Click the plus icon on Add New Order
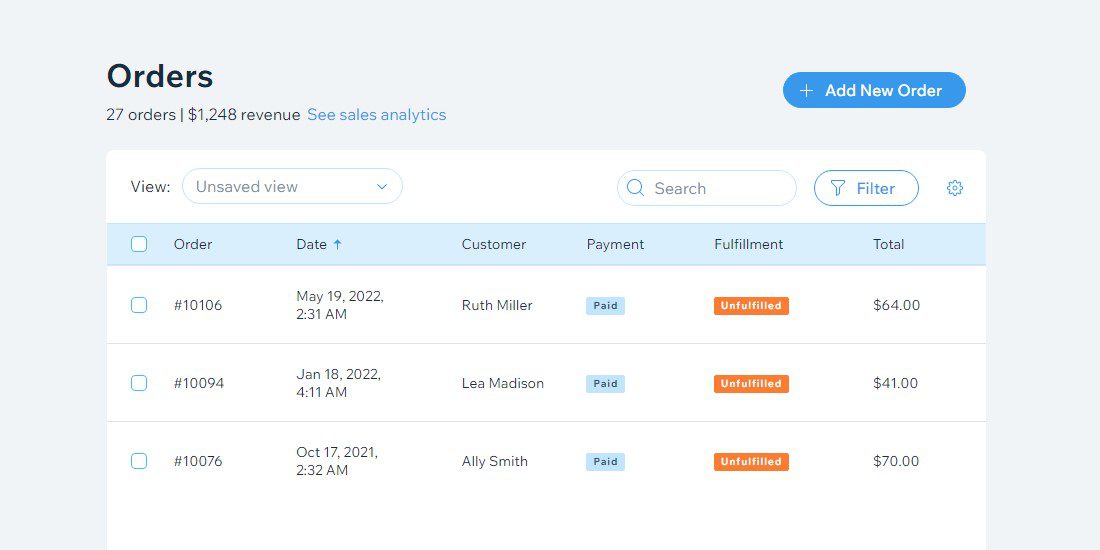The height and width of the screenshot is (550, 1100). coord(806,90)
